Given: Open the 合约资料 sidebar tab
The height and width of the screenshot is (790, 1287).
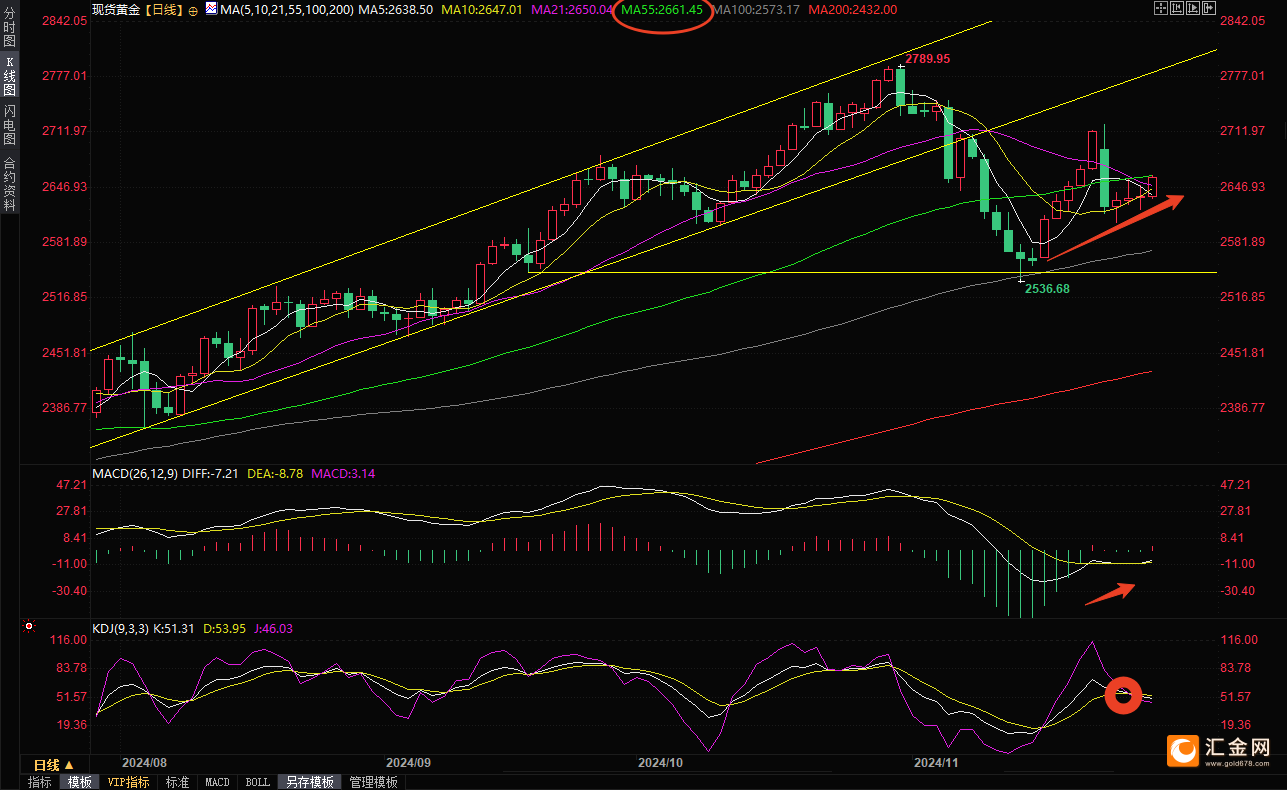Looking at the screenshot, I should (9, 182).
